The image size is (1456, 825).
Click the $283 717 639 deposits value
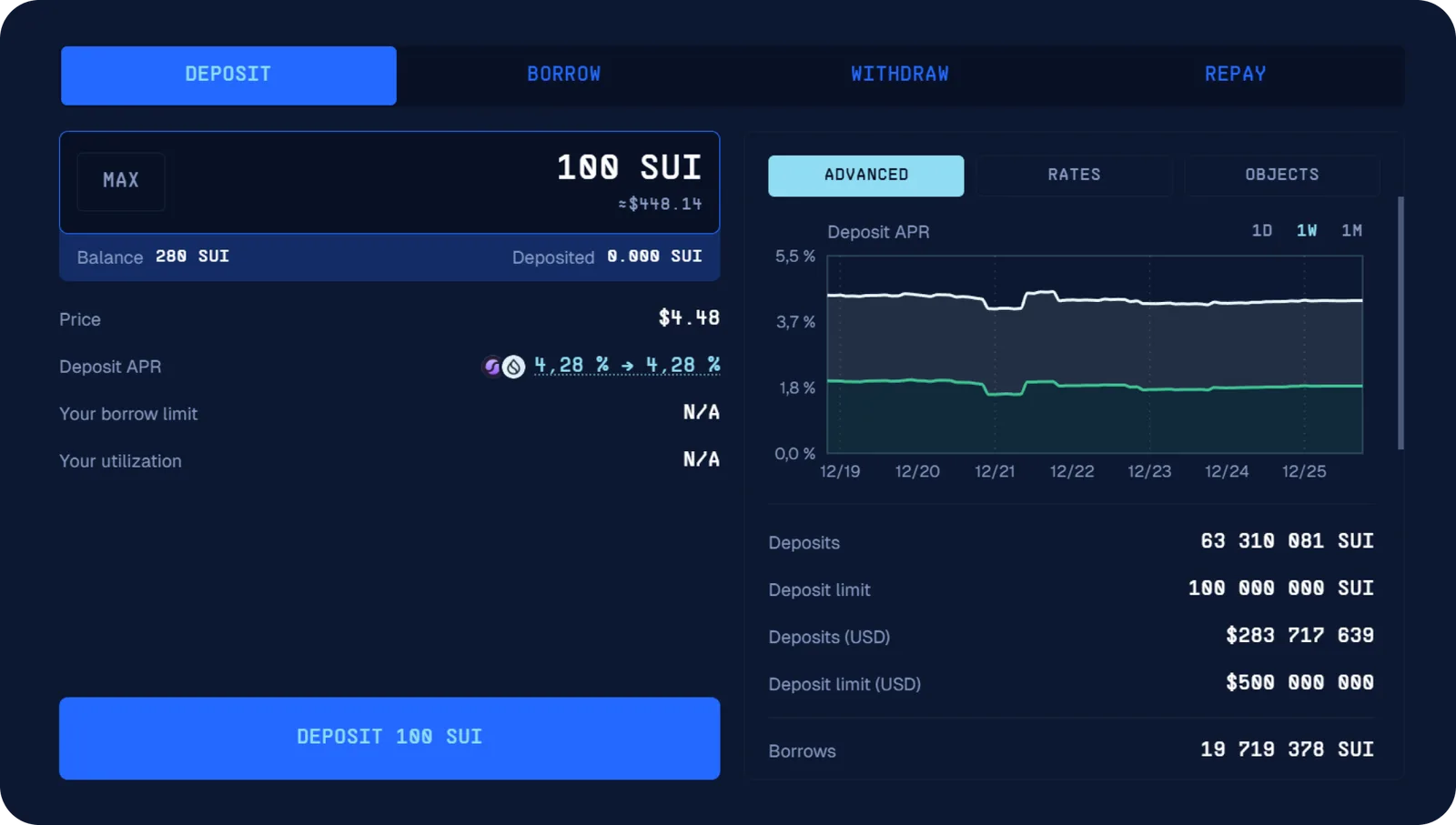coord(1299,636)
